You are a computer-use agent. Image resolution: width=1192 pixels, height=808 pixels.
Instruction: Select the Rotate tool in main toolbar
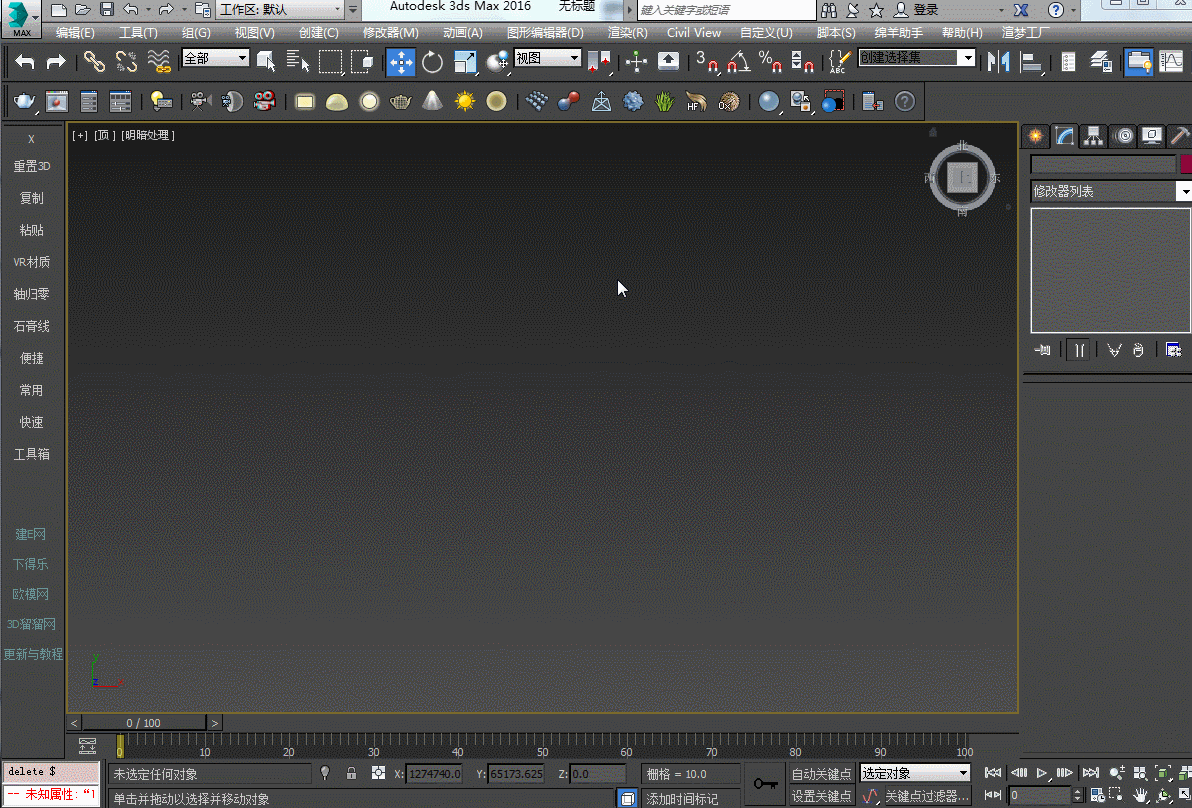click(x=432, y=62)
